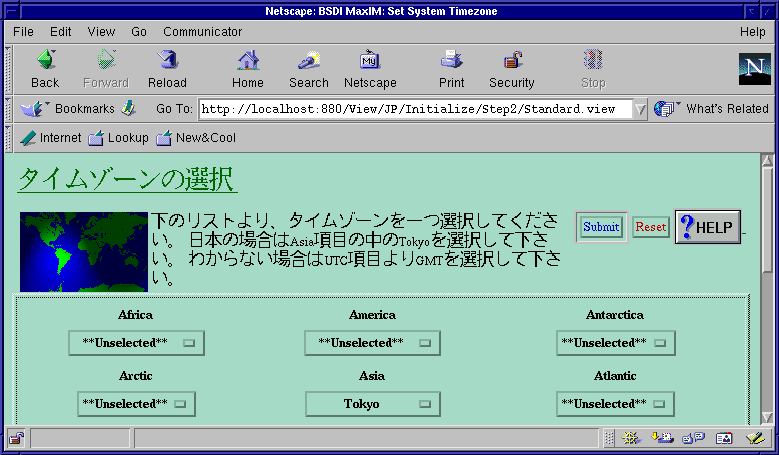Click the Antarctica region label
The height and width of the screenshot is (455, 779).
click(x=615, y=315)
